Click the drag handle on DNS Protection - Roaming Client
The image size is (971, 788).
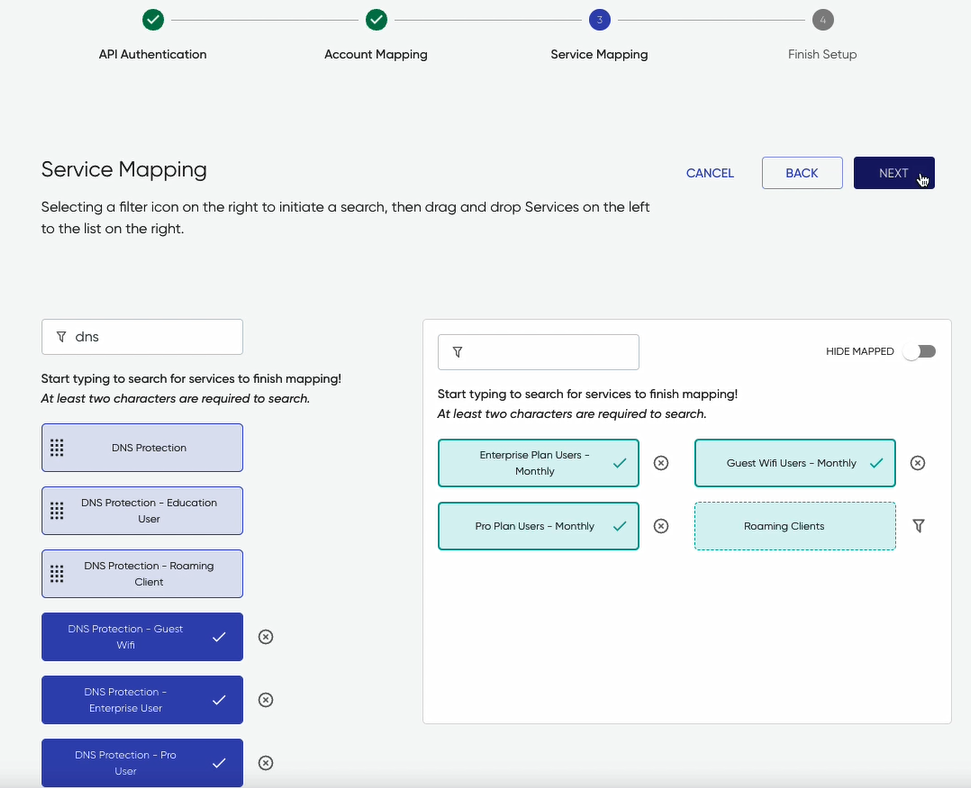click(x=58, y=573)
